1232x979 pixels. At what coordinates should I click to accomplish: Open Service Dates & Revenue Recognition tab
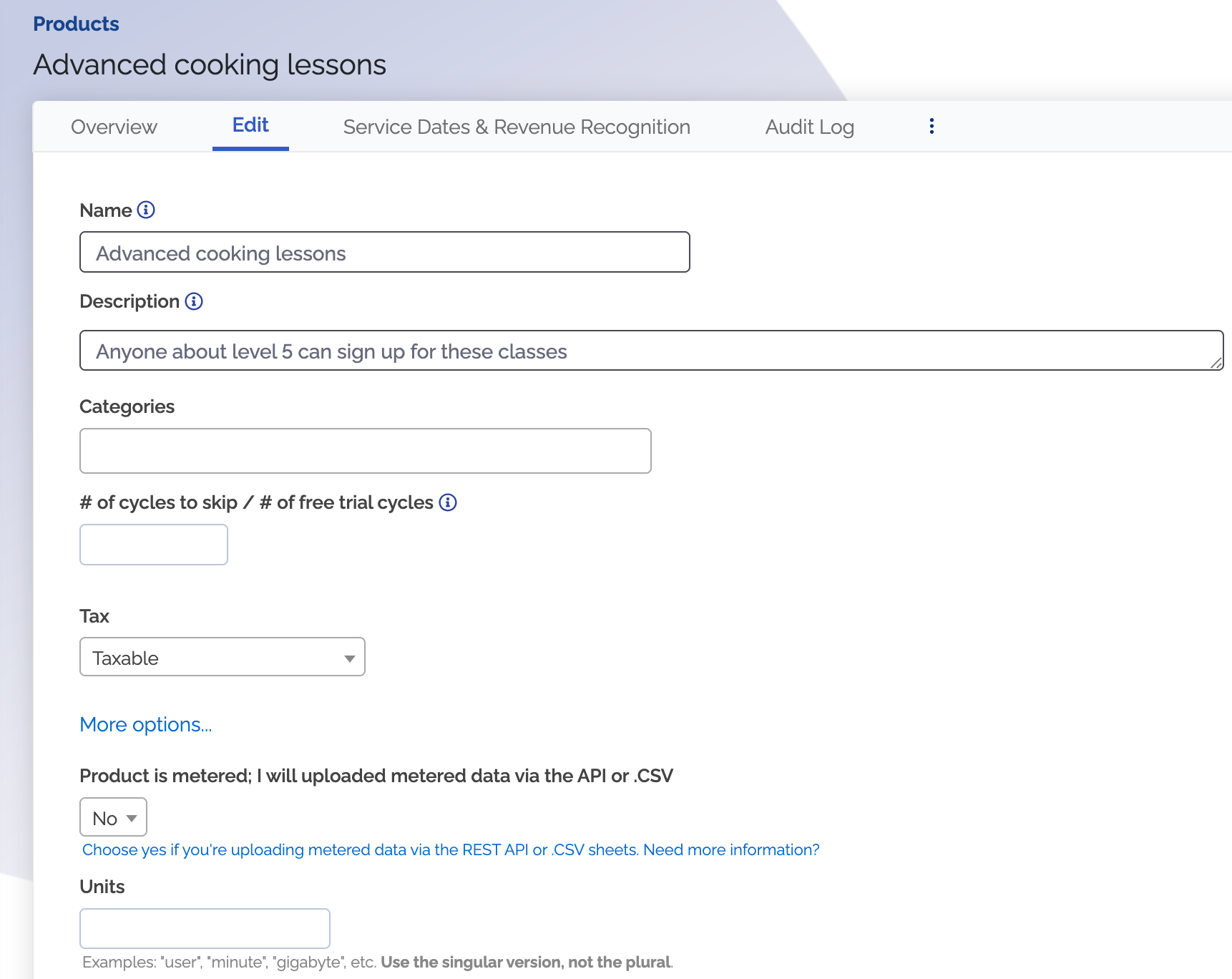point(517,127)
